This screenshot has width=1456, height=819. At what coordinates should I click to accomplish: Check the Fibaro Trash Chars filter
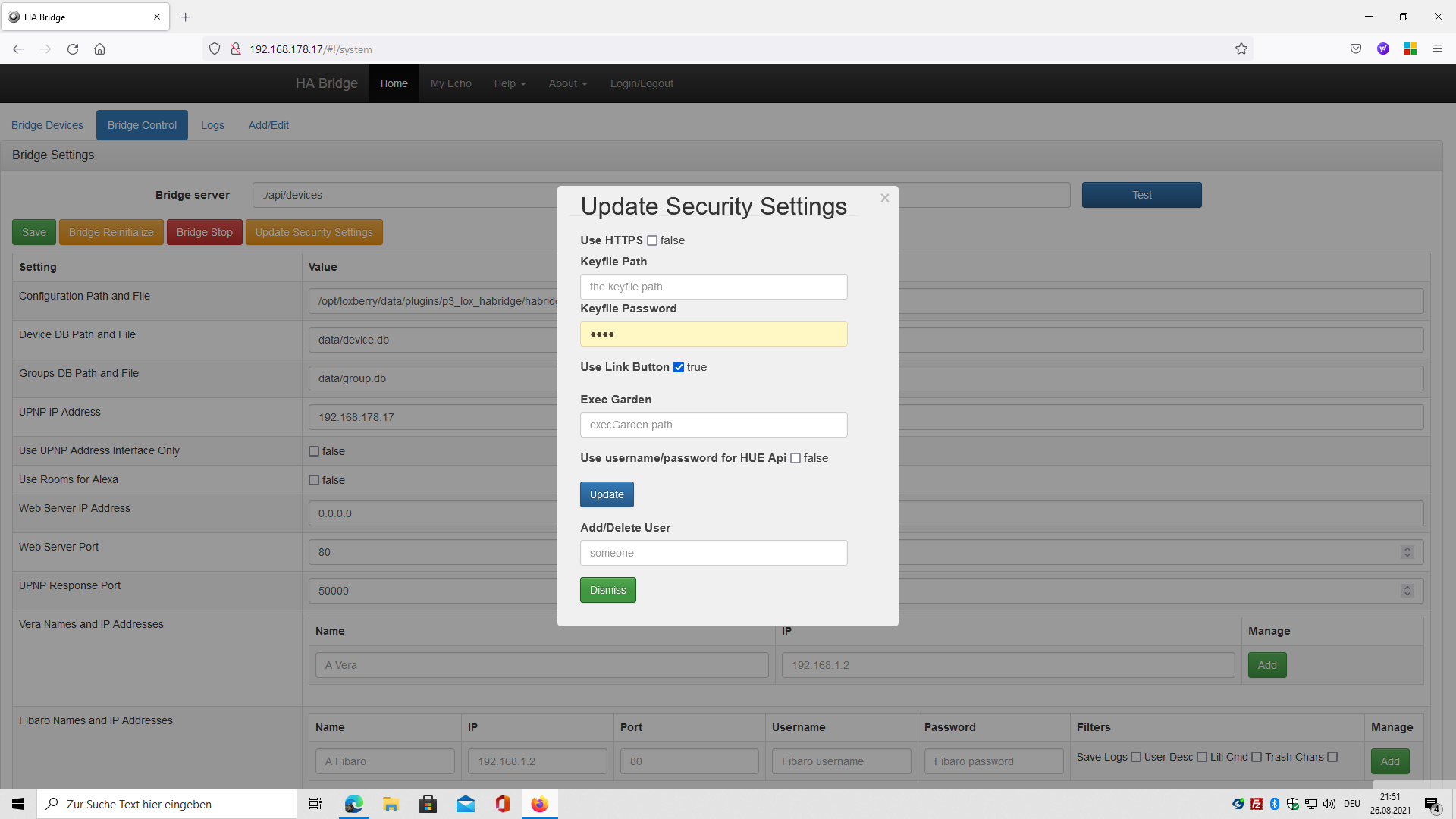[x=1332, y=757]
